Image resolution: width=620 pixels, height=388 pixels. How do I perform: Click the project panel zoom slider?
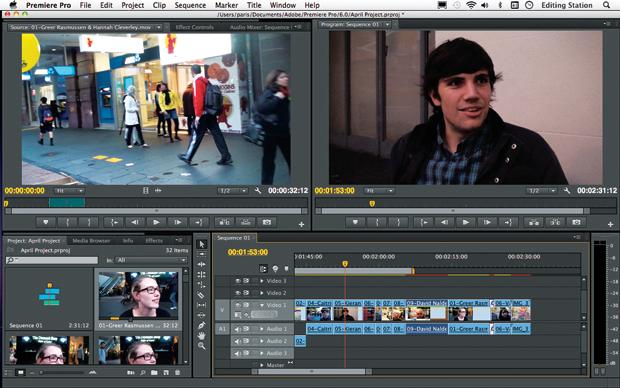[59, 372]
